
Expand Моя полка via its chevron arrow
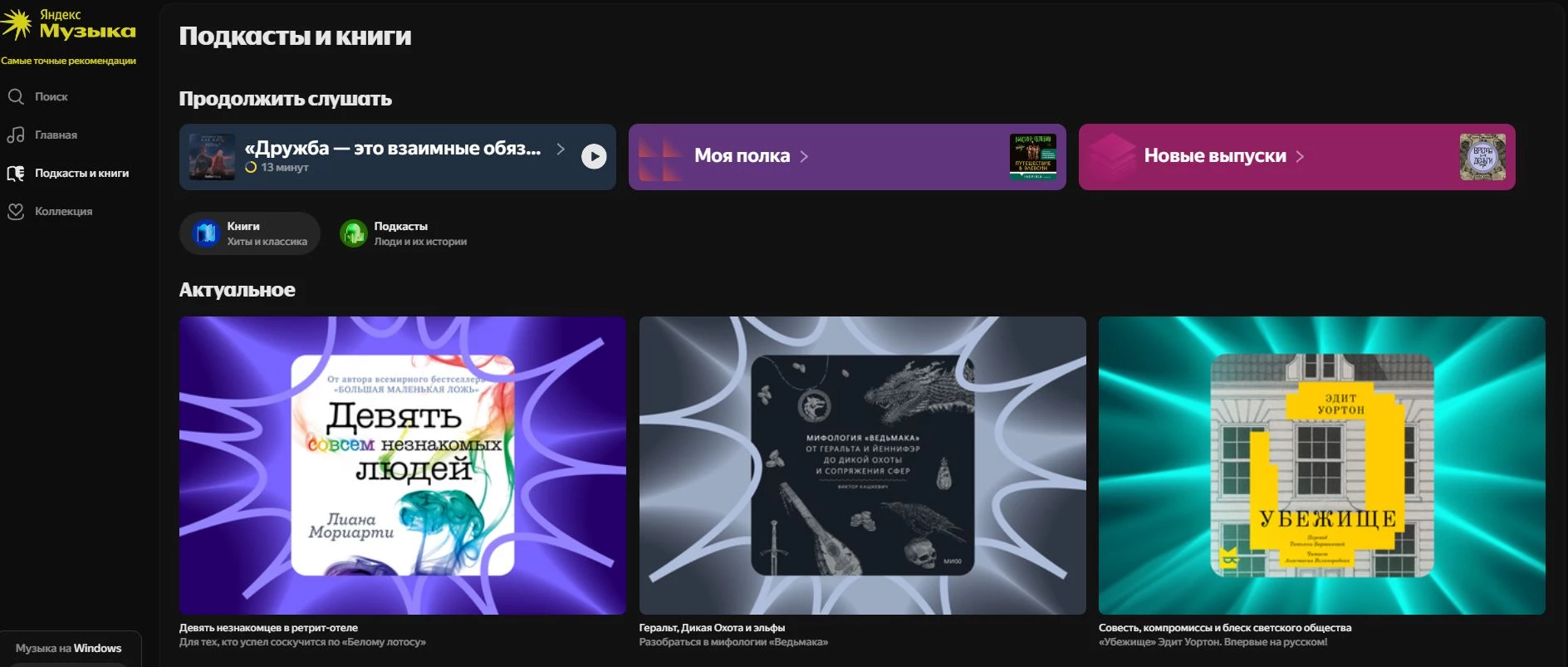[804, 156]
